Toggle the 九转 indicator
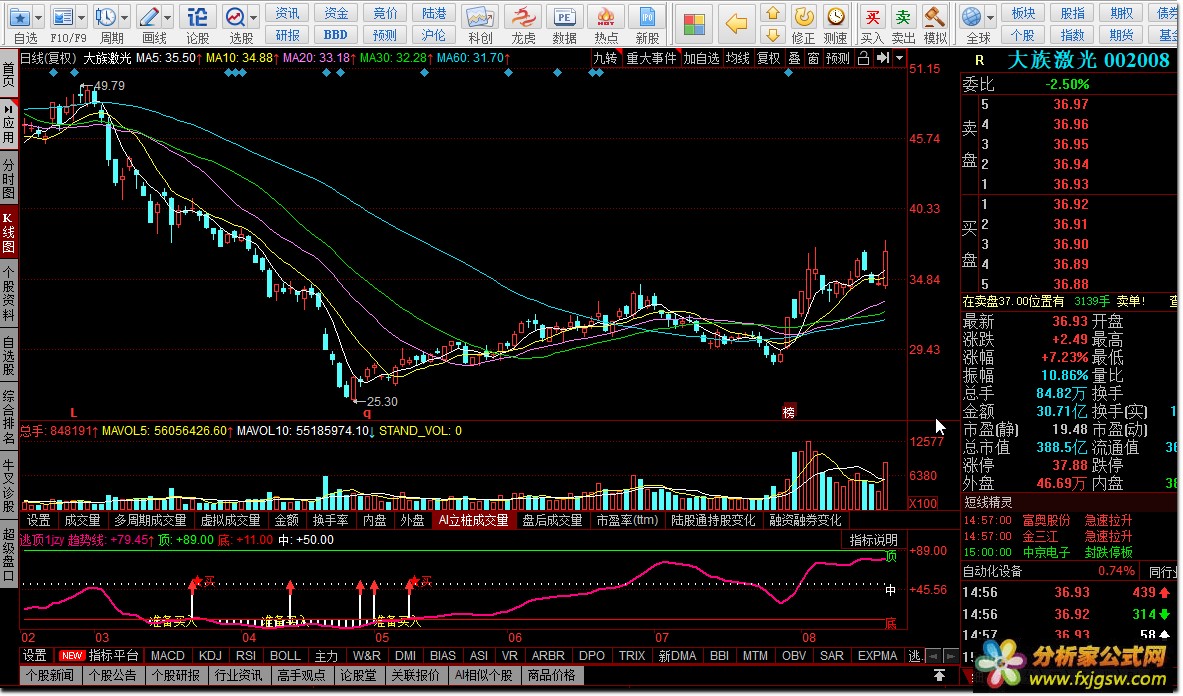The image size is (1183, 696). tap(604, 58)
